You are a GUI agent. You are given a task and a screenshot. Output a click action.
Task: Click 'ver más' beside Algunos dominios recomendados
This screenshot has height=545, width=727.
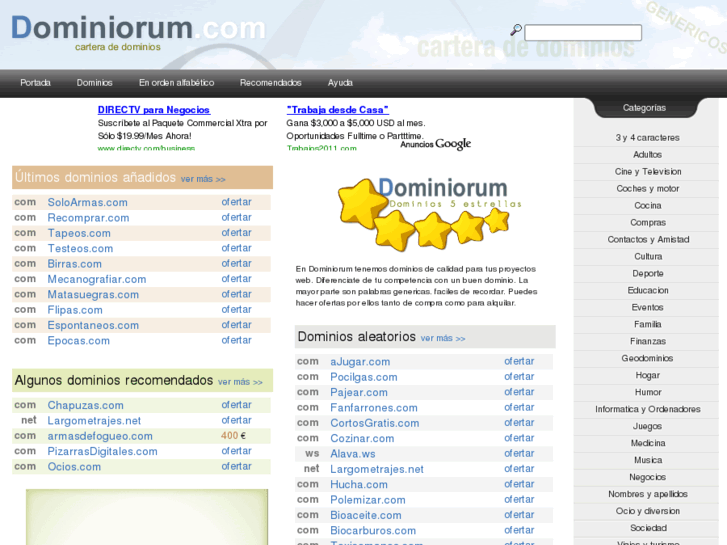tap(240, 382)
